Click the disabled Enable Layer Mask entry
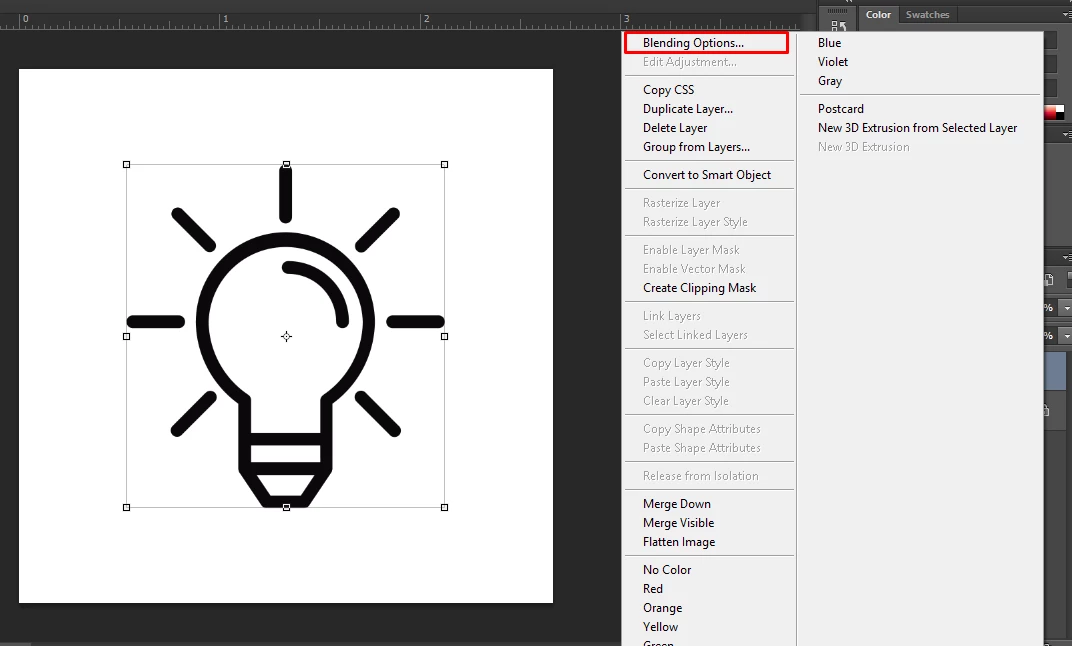 (691, 250)
